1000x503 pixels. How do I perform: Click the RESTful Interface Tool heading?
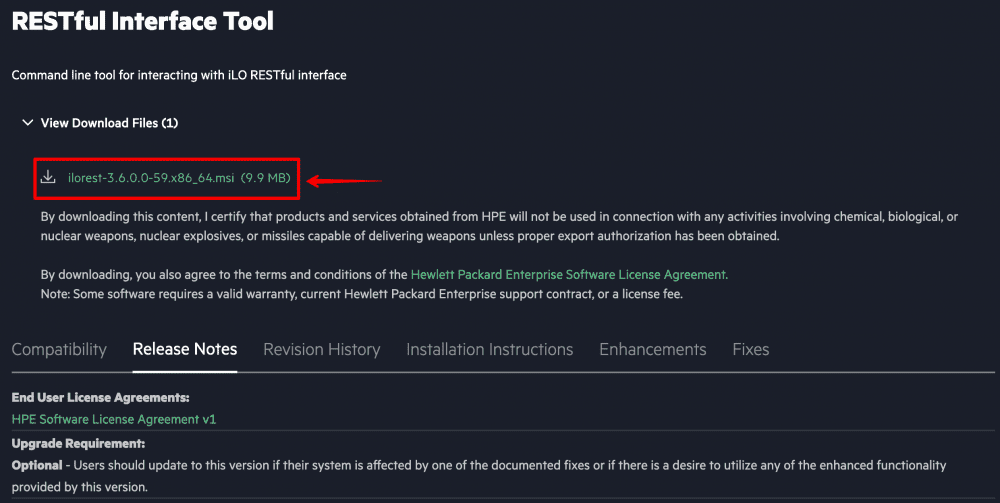143,21
